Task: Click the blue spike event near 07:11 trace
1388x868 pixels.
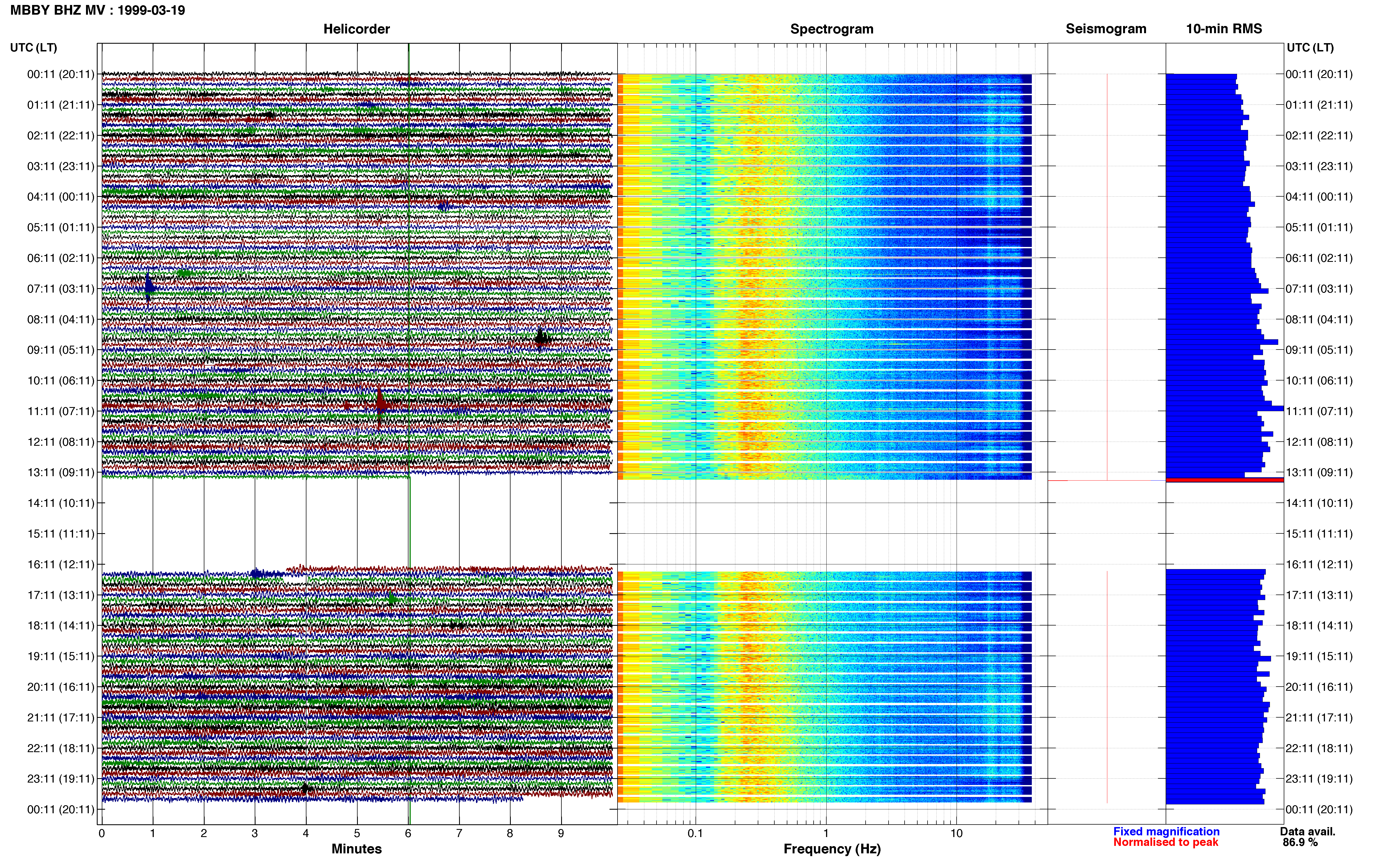Action: 149,287
